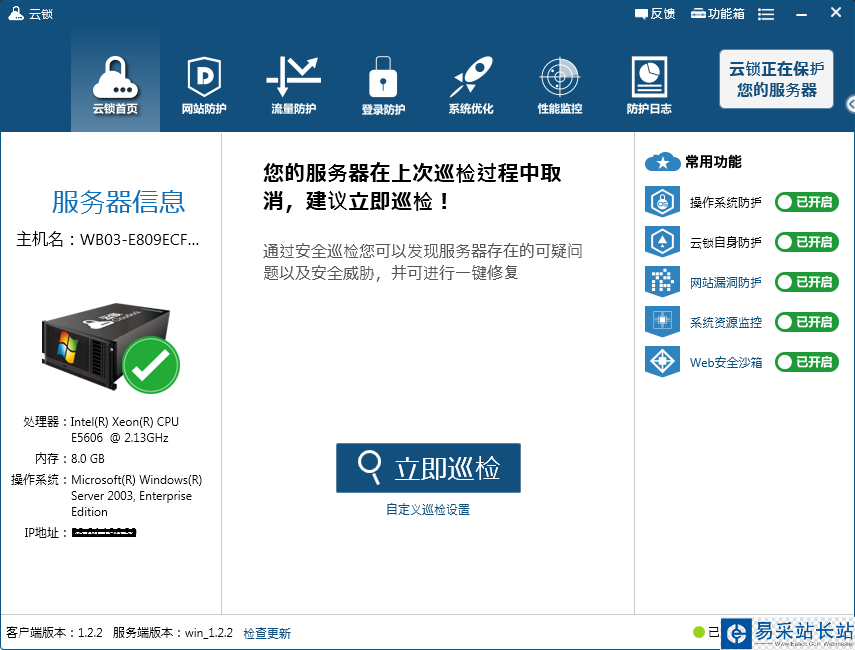The image size is (855, 650).
Task: Click 服务端版本：win_1.2.2 text
Action: point(173,633)
